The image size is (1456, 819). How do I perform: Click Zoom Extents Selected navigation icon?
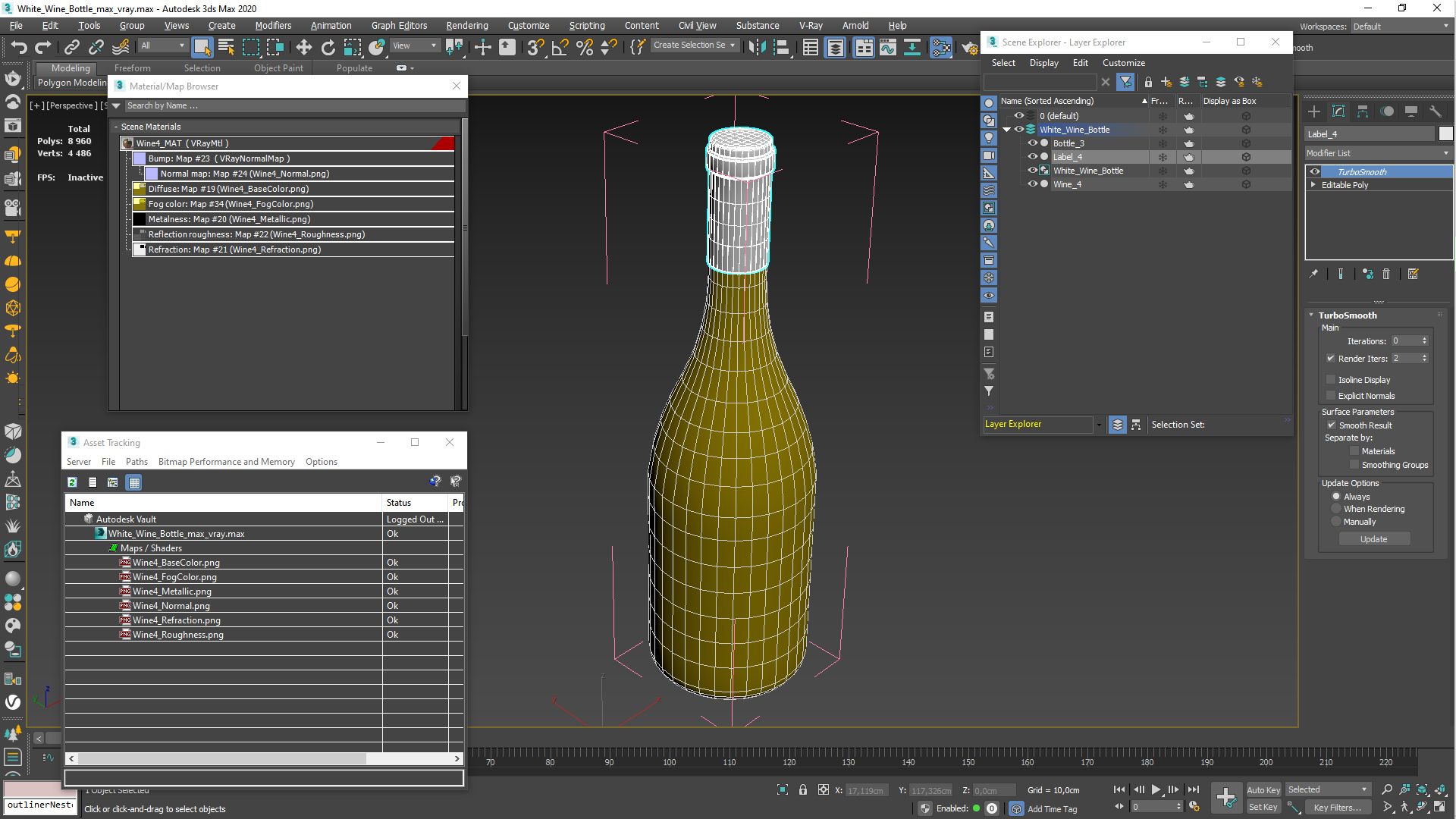pos(1422,789)
